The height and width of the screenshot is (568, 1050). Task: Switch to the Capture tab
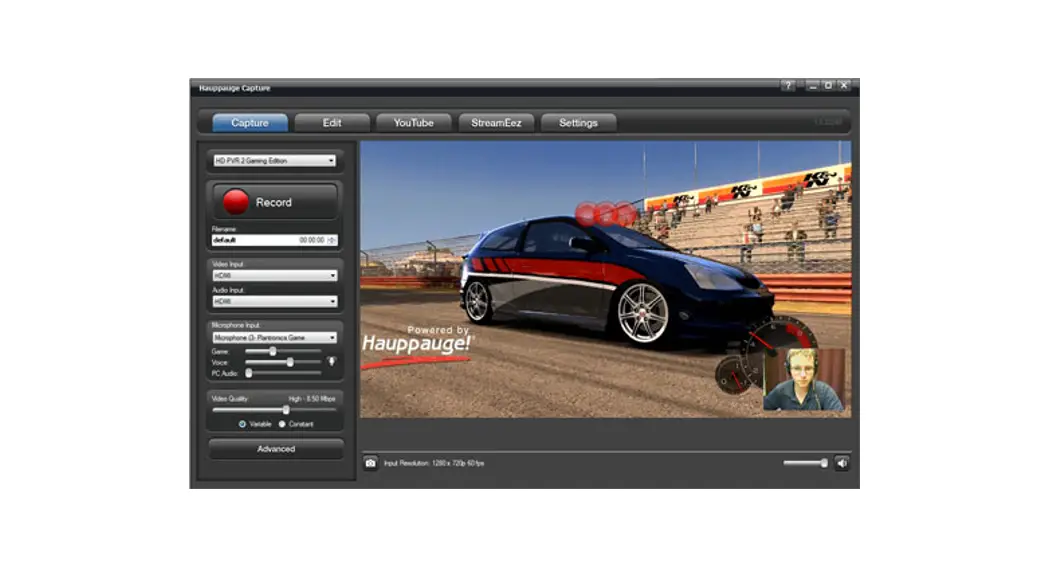250,123
